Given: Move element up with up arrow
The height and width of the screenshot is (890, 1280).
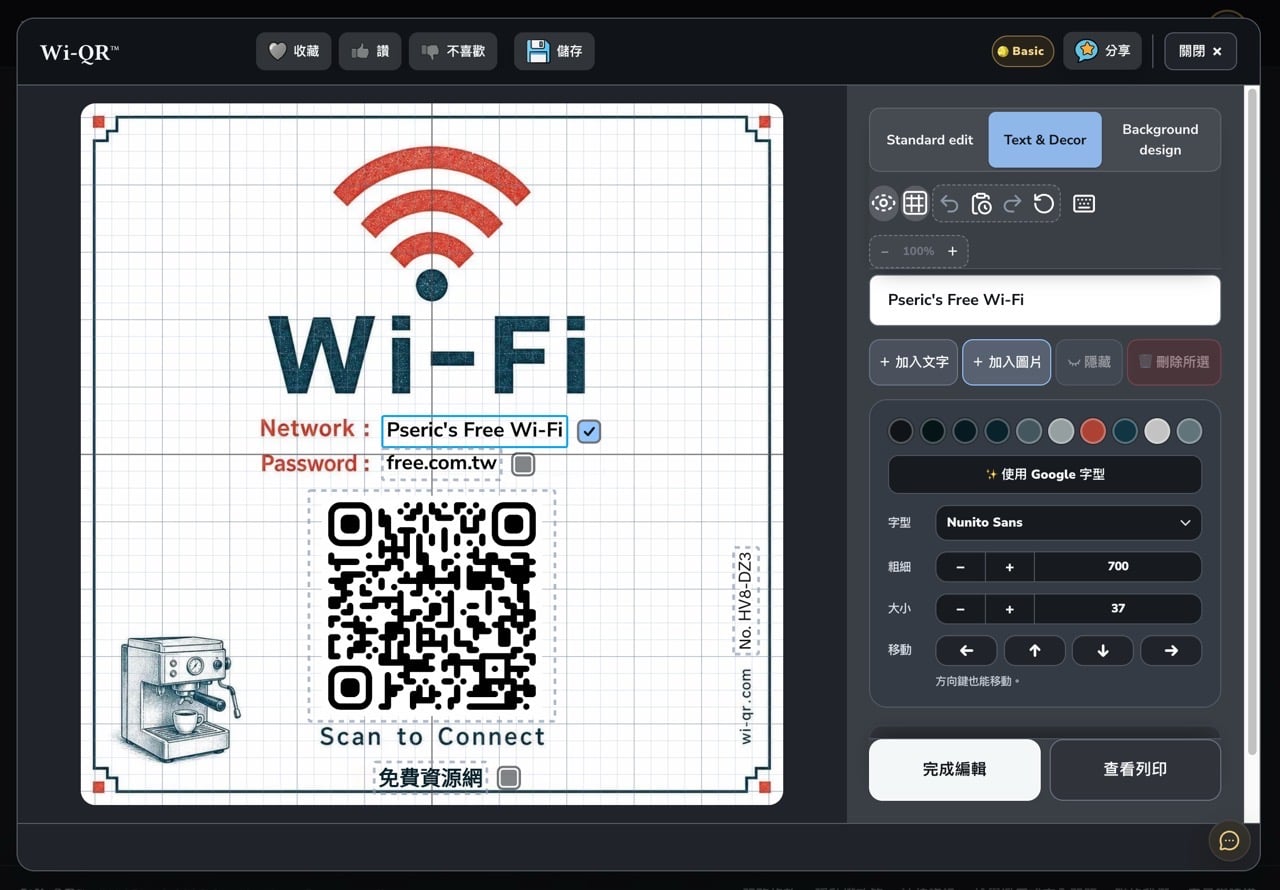Looking at the screenshot, I should click(1035, 651).
